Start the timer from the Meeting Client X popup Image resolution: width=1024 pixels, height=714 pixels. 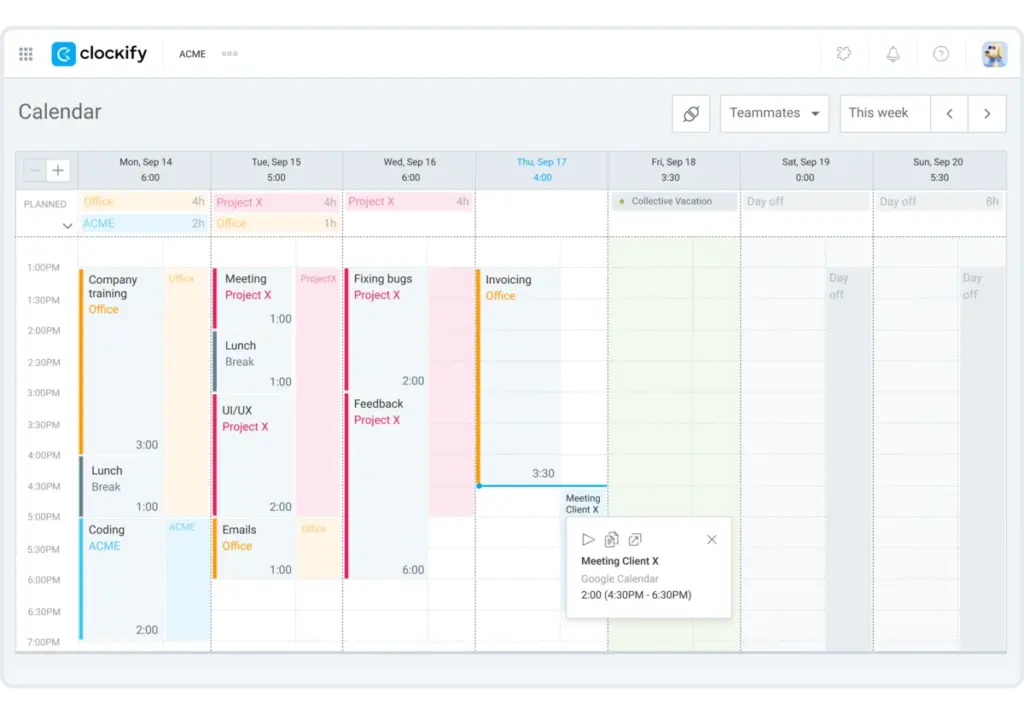click(x=589, y=539)
